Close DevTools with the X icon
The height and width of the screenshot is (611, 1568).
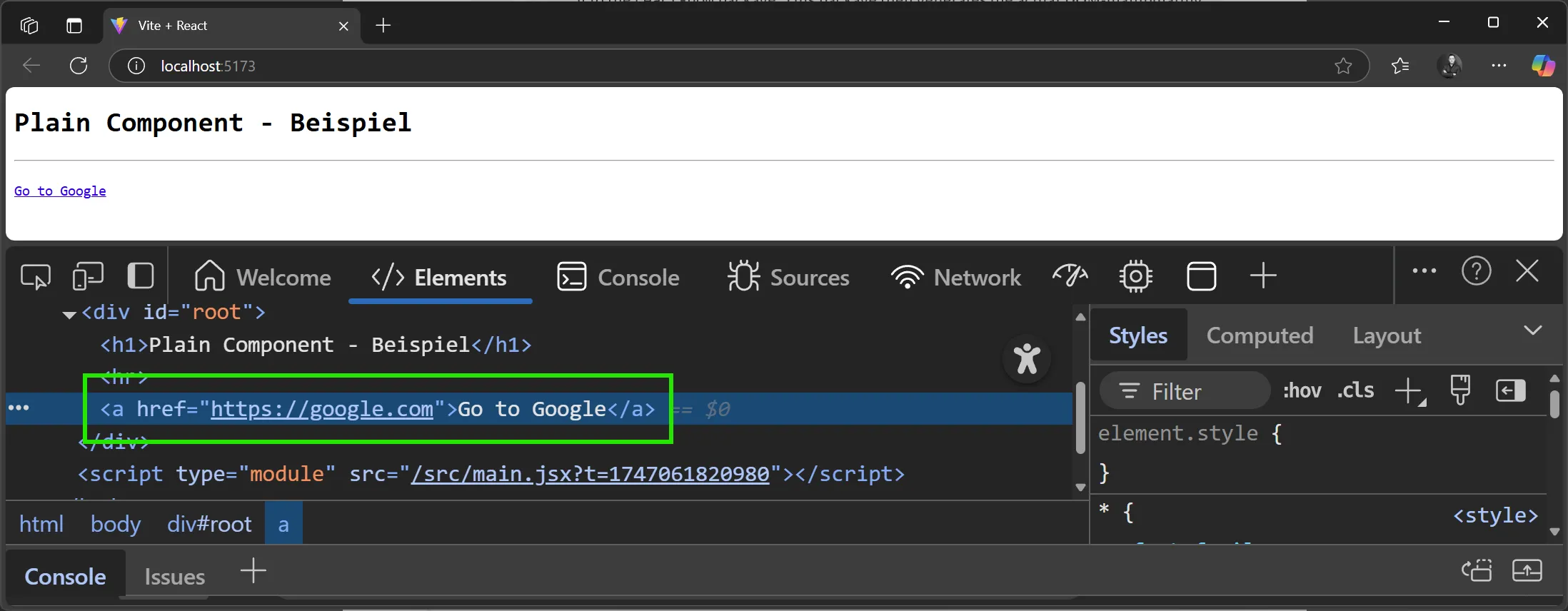[x=1527, y=271]
